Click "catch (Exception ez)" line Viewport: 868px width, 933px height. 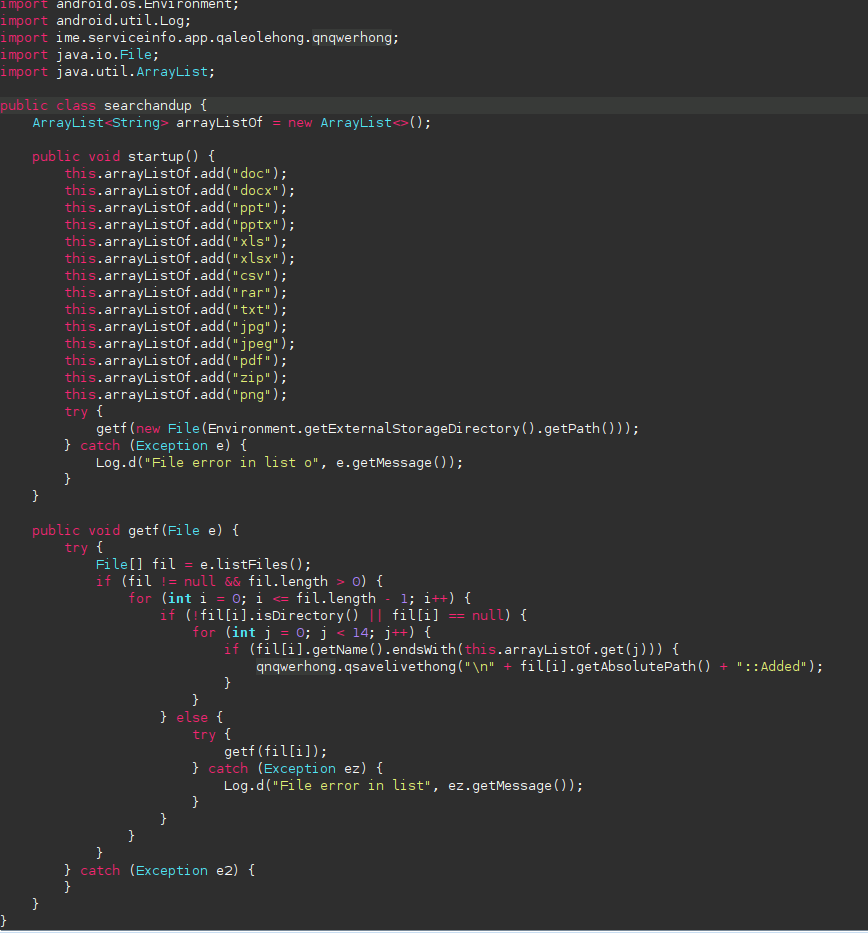pos(287,769)
